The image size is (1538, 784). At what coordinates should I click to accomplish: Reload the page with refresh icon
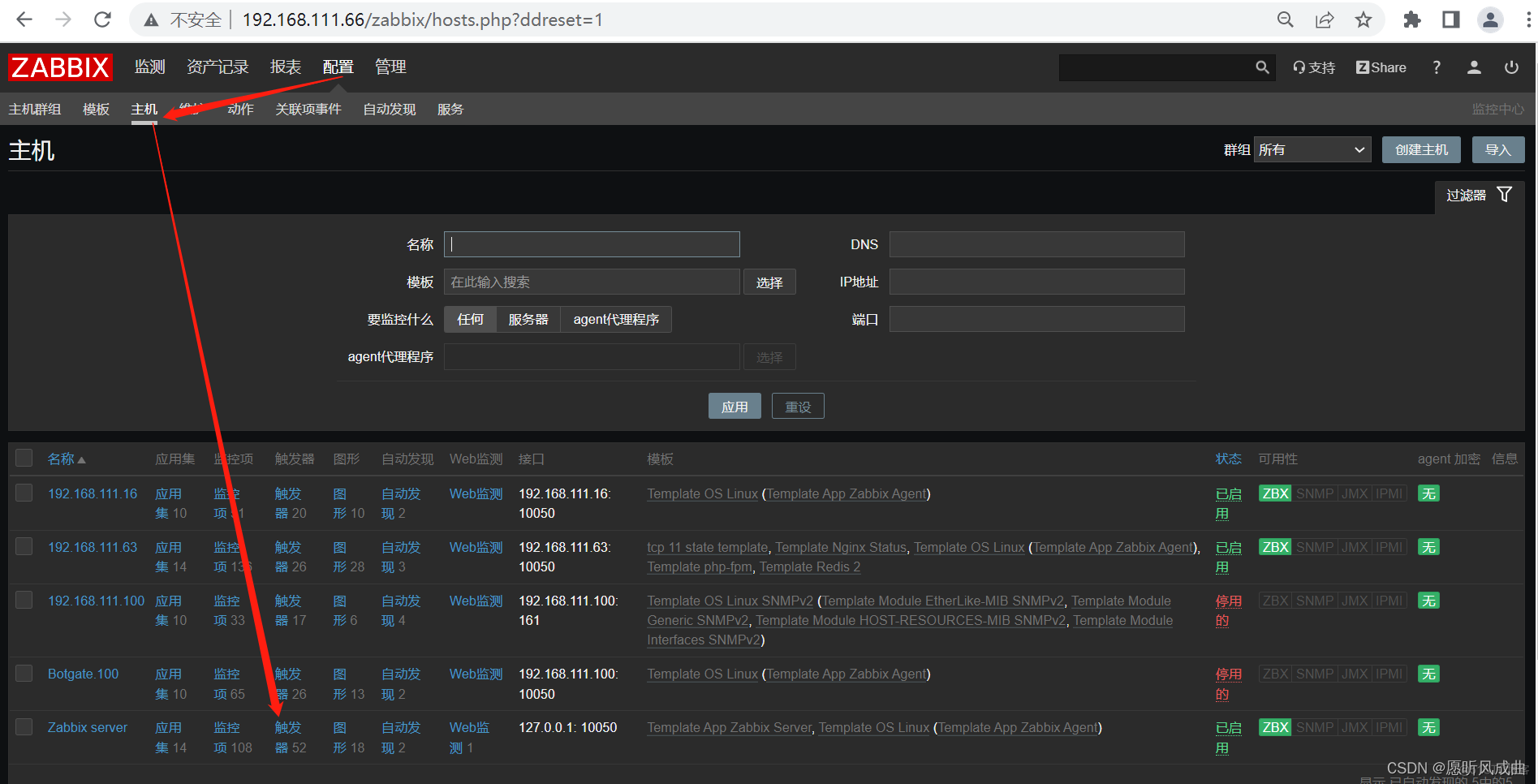102,19
